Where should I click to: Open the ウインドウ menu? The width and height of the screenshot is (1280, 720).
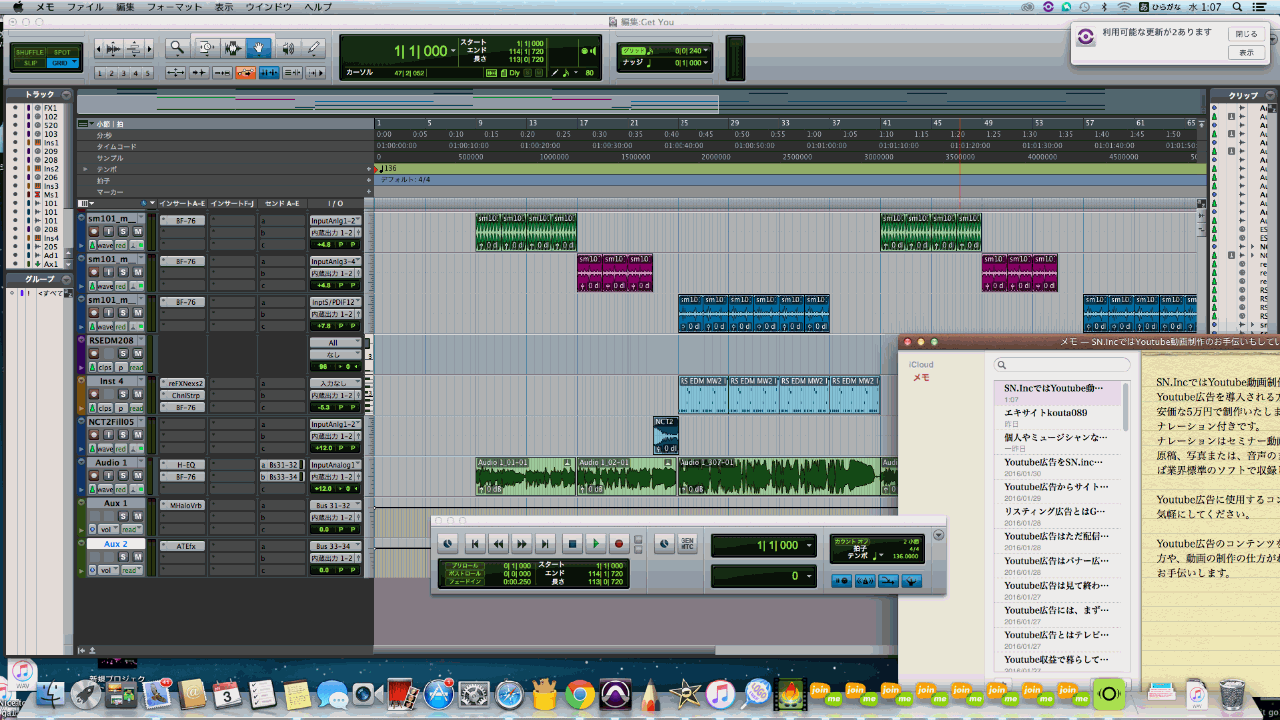269,7
